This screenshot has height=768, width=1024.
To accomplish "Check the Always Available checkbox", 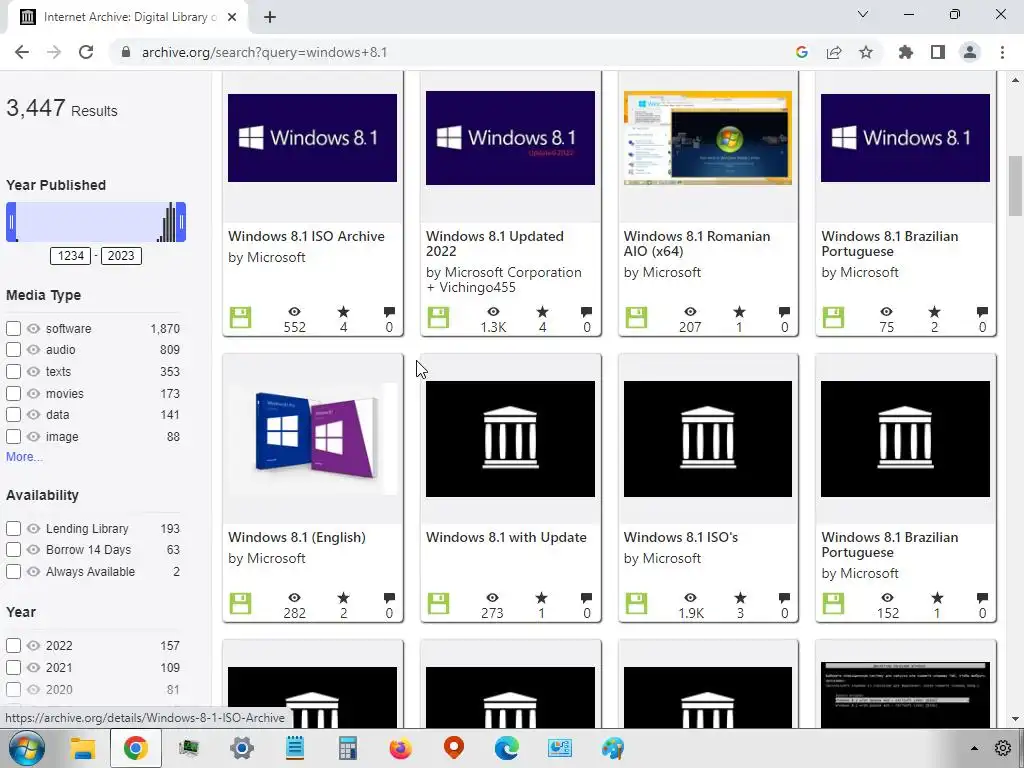I will pyautogui.click(x=13, y=572).
